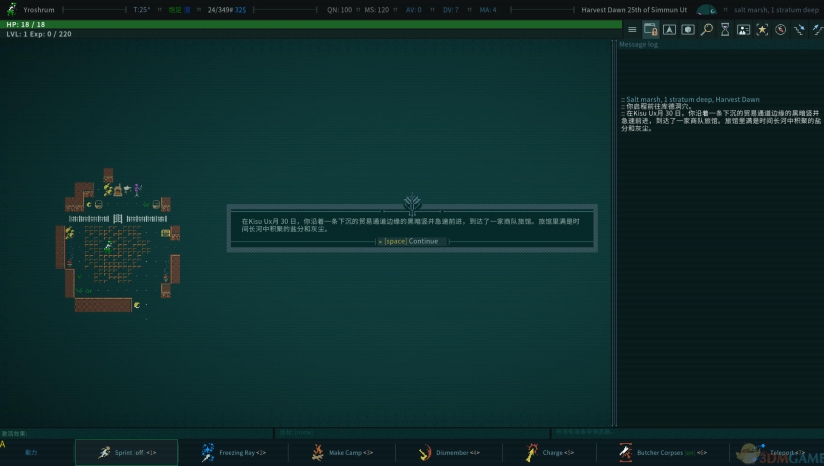Toggle Butcher Corpses ability

[x=665, y=453]
